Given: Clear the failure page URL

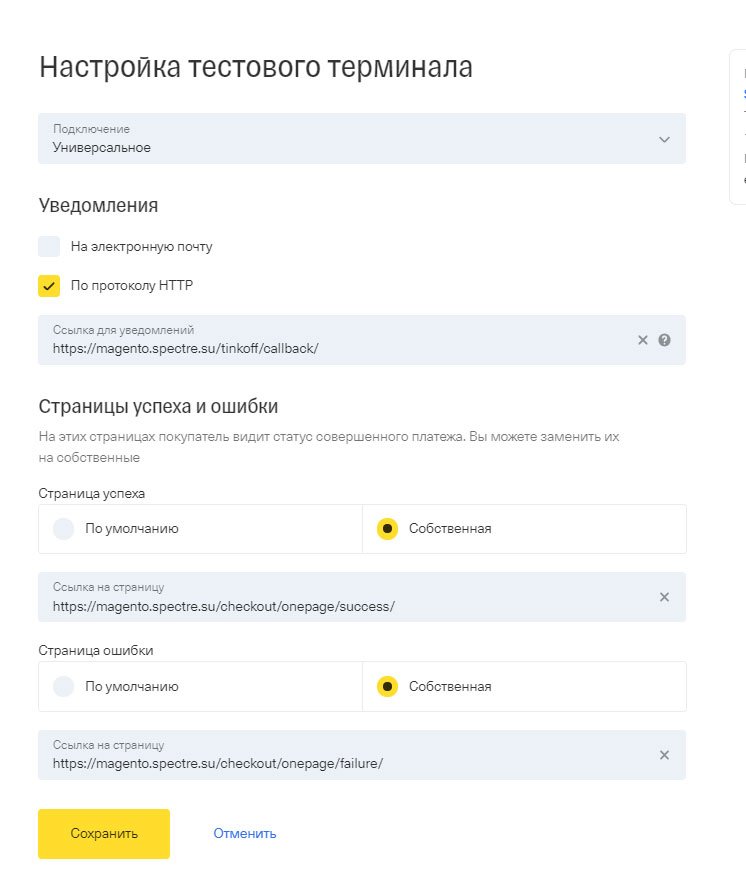Looking at the screenshot, I should point(664,755).
